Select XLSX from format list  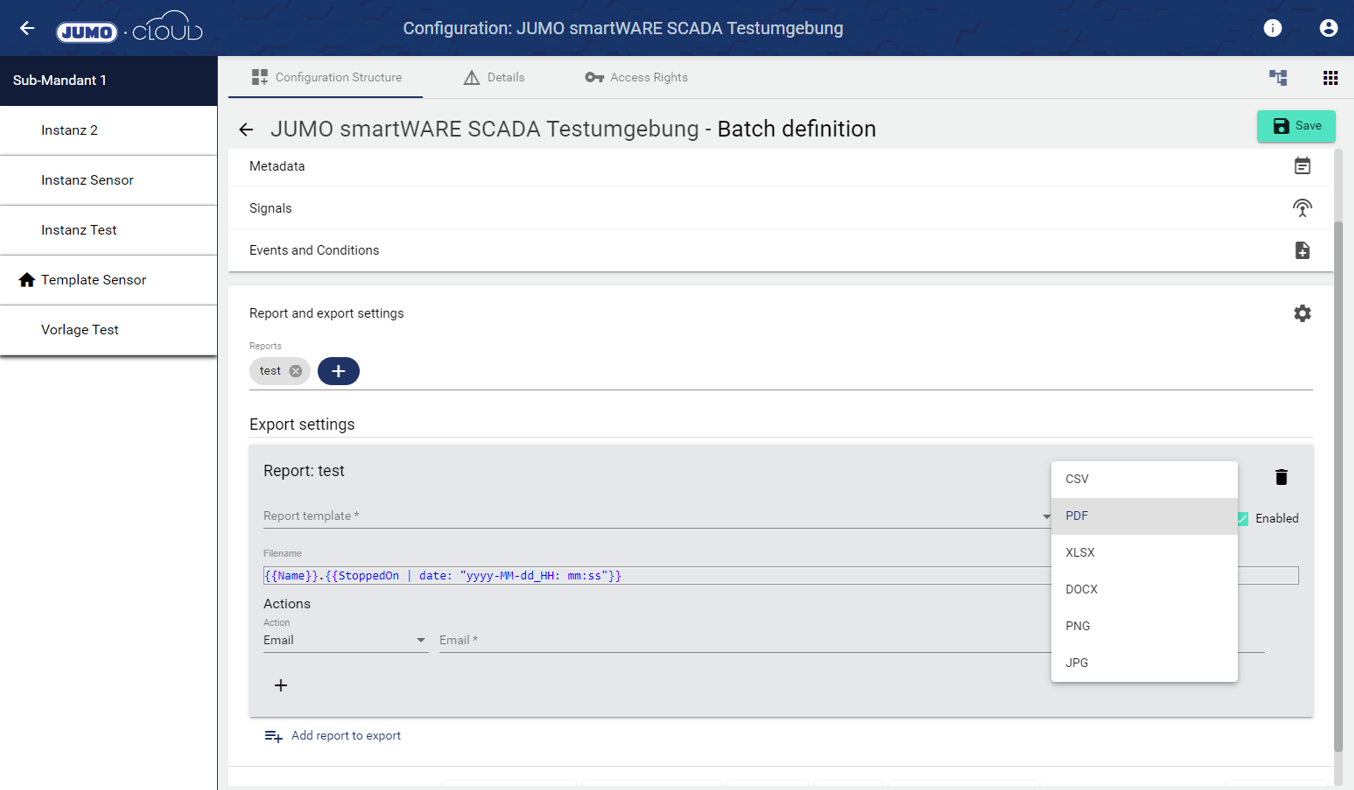(x=1144, y=553)
